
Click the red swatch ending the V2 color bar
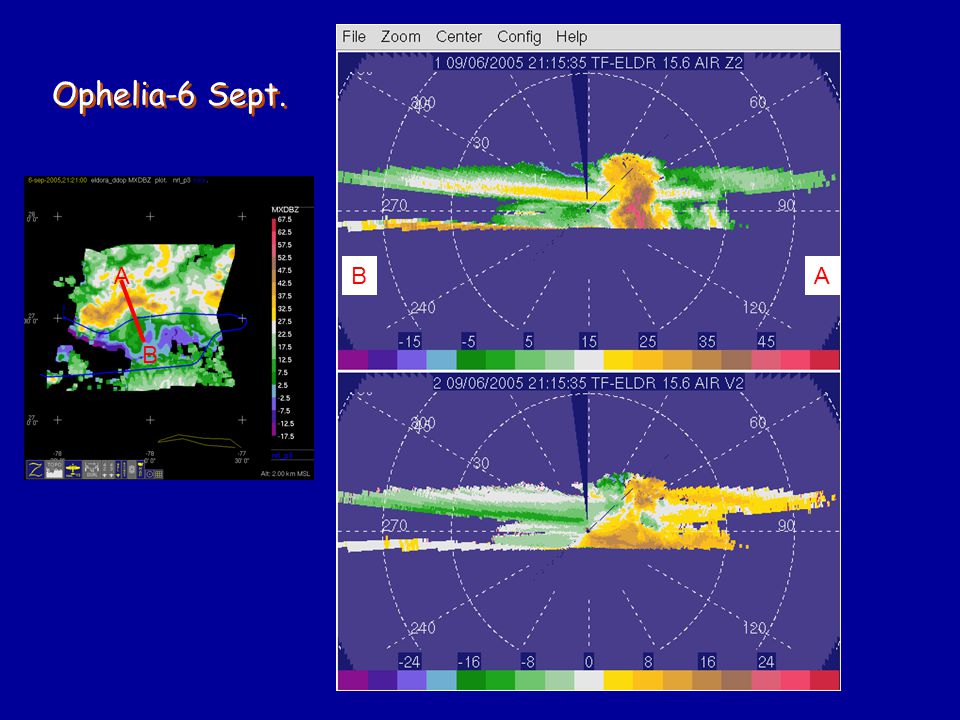[825, 680]
